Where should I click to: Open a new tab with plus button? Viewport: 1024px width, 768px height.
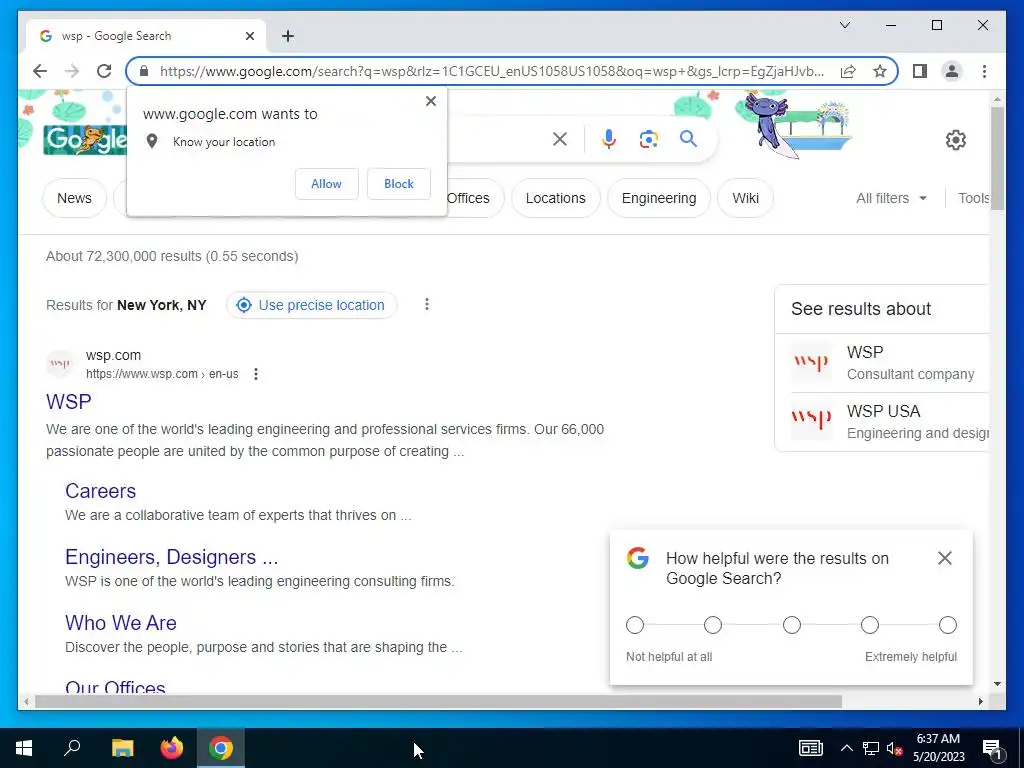tap(288, 36)
